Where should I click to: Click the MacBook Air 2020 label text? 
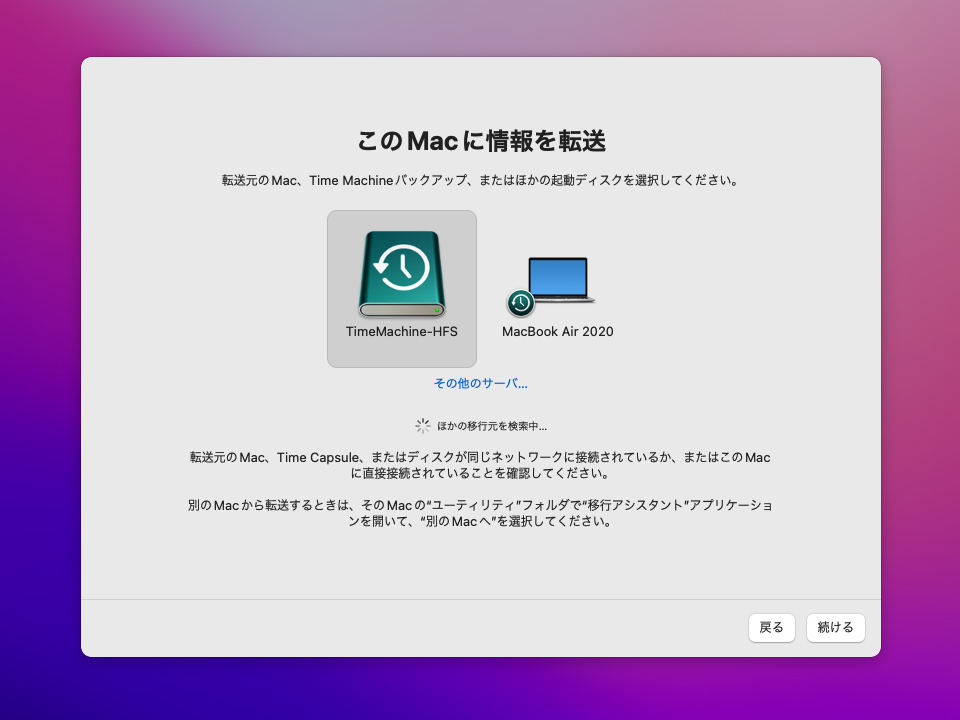point(558,331)
